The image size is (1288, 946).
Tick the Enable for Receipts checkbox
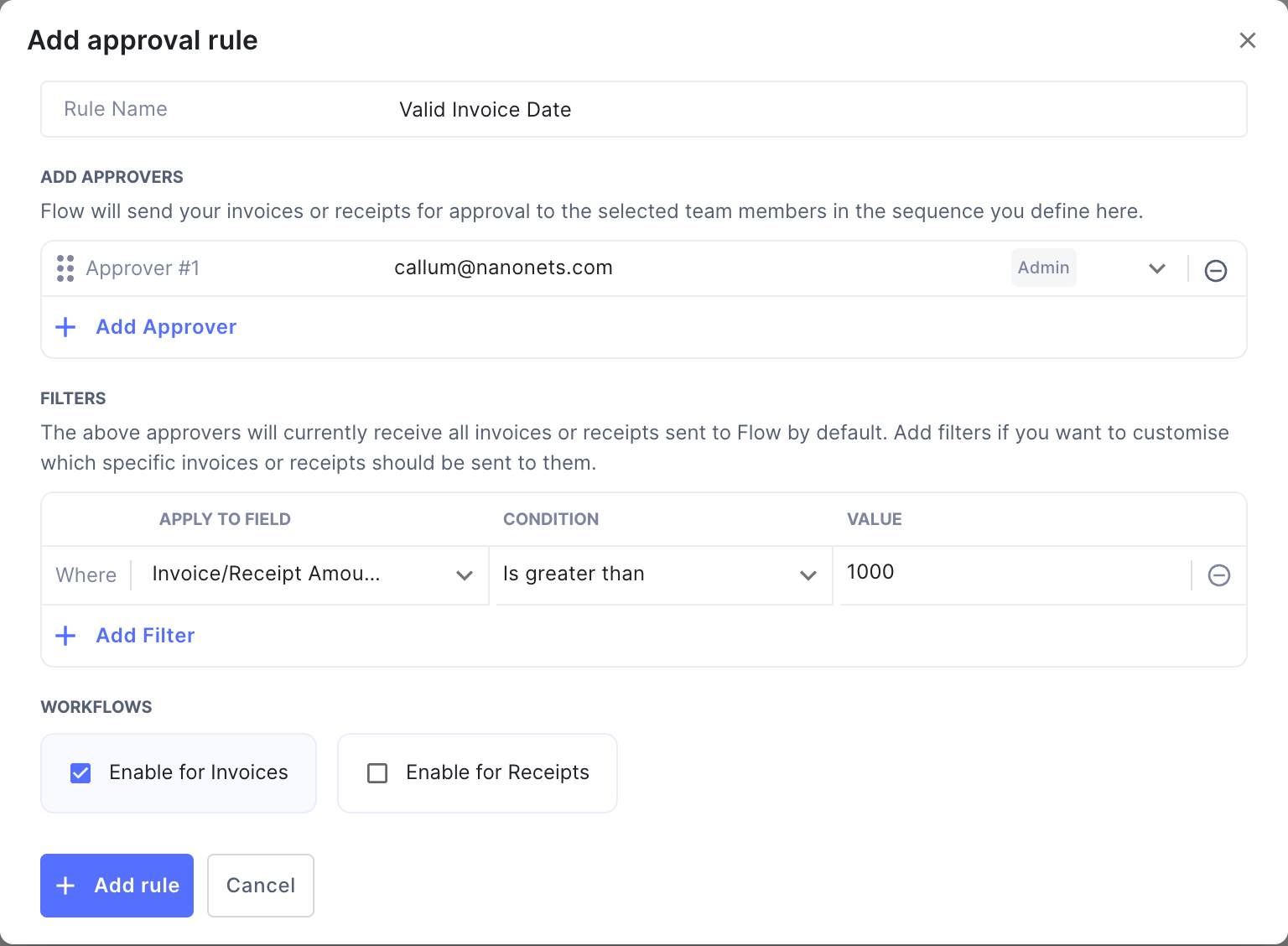pyautogui.click(x=377, y=772)
